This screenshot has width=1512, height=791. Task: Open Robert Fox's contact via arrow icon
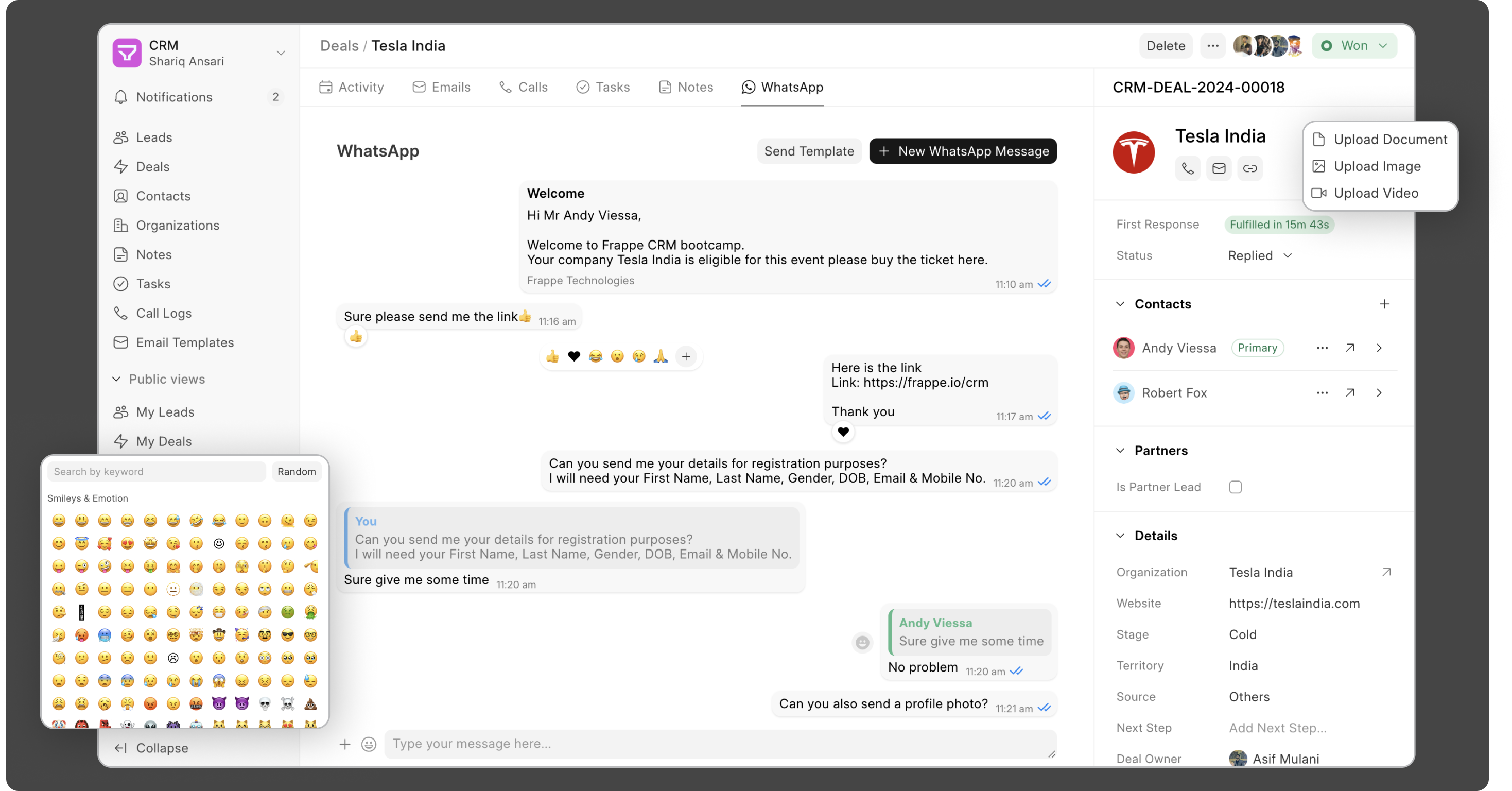click(x=1350, y=392)
